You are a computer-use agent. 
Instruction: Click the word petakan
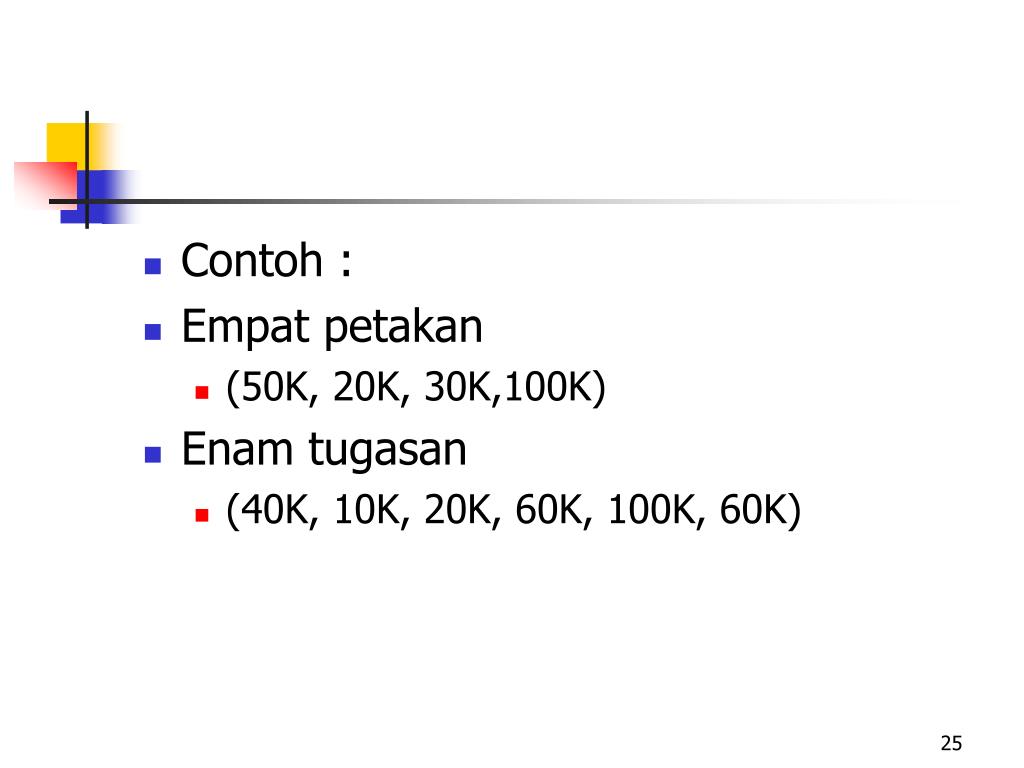click(x=403, y=328)
